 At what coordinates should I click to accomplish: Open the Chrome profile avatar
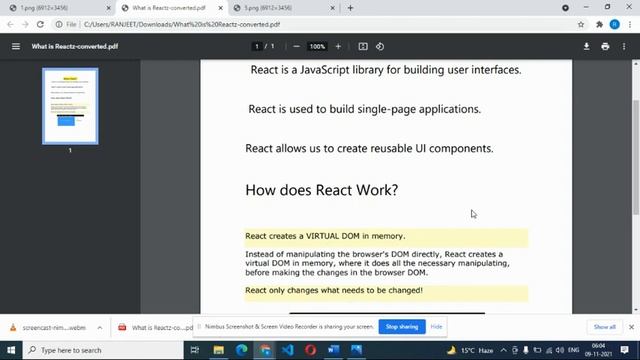pyautogui.click(x=615, y=24)
